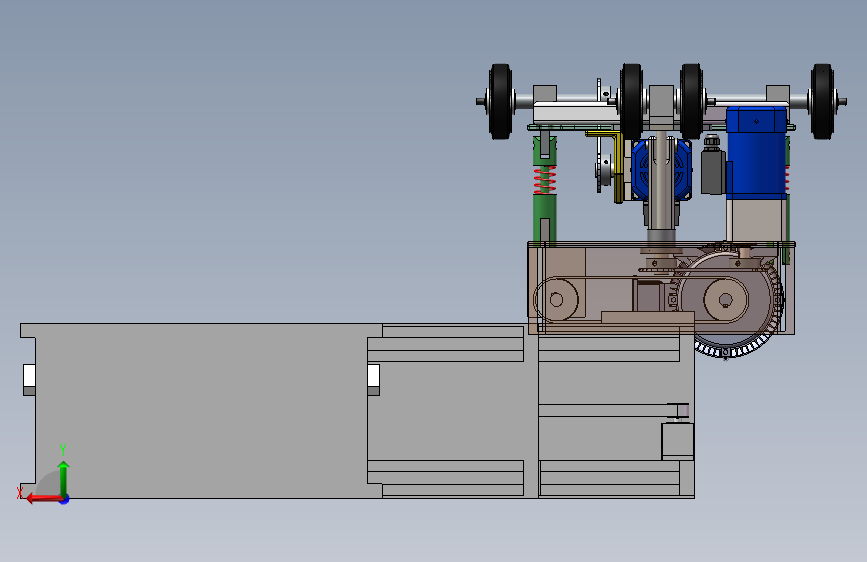Select the rightmost black wheel on the axle
The image size is (867, 562).
pos(822,101)
